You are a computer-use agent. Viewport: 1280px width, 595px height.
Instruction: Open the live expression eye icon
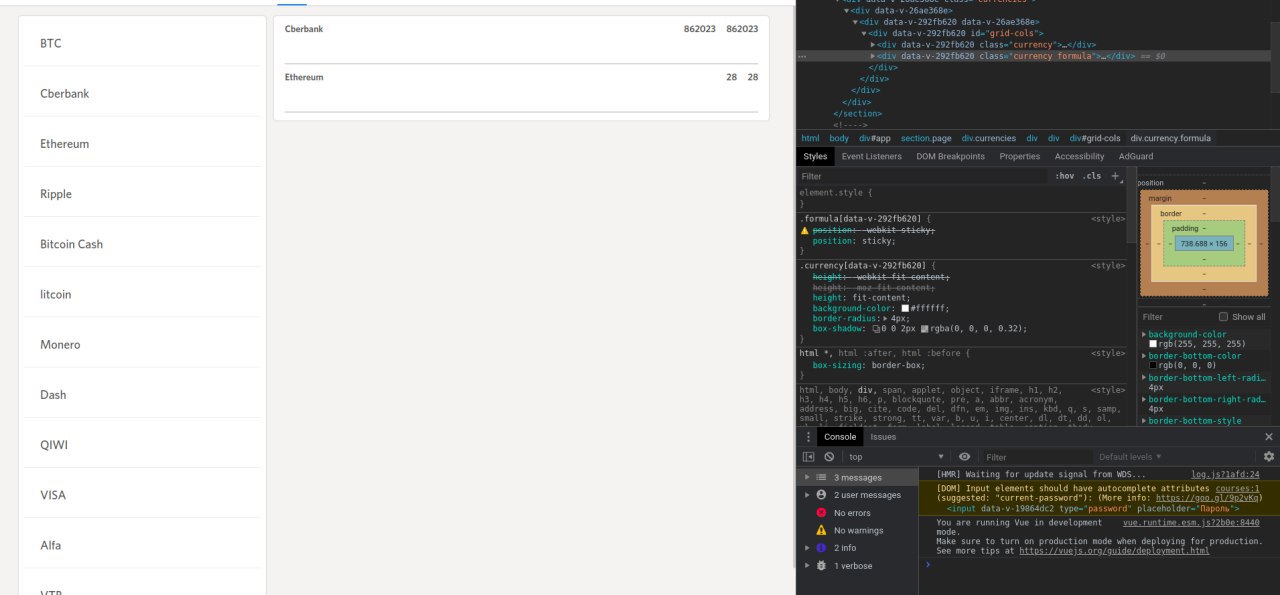coord(964,457)
